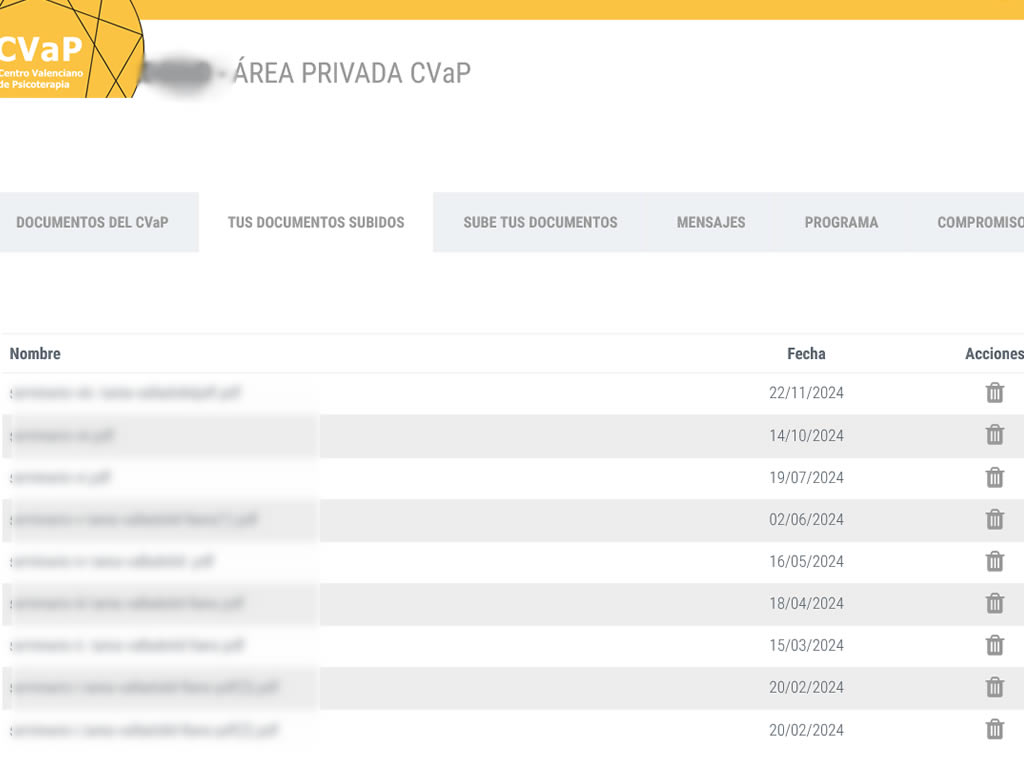
Task: Click the Fecha column header
Action: [x=806, y=353]
